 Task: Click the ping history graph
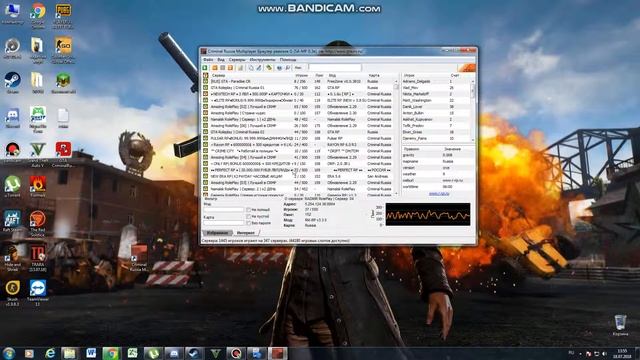tap(428, 214)
